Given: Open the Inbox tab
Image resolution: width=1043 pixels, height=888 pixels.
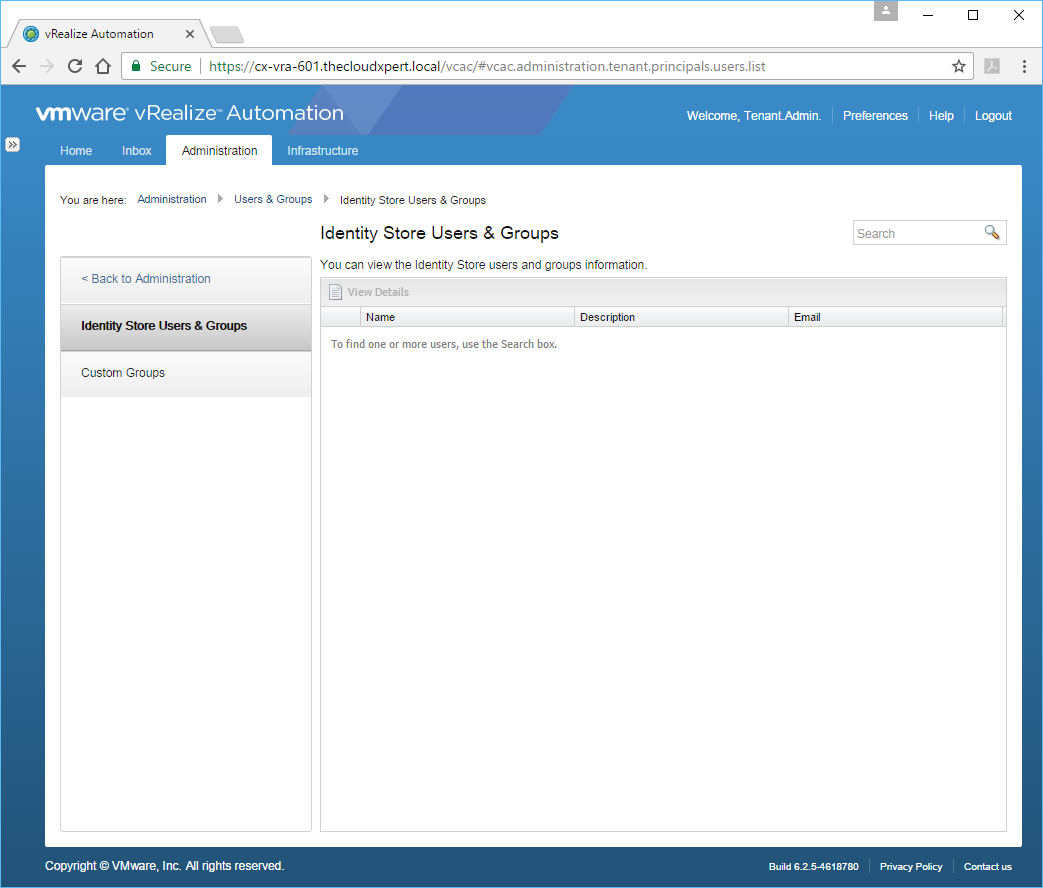Looking at the screenshot, I should 137,151.
